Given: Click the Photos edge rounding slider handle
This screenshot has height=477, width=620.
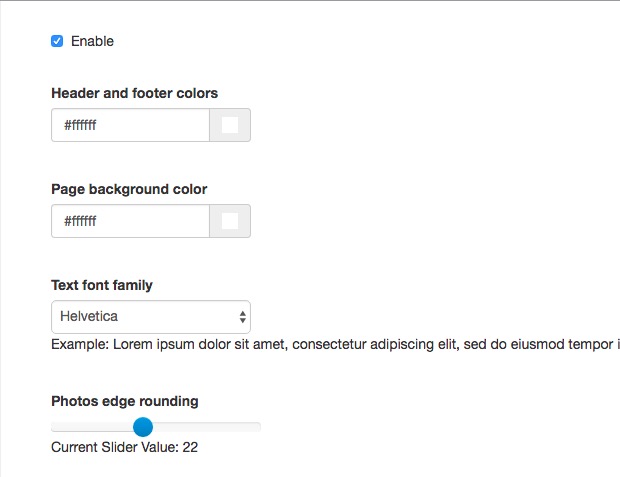Looking at the screenshot, I should click(x=143, y=427).
